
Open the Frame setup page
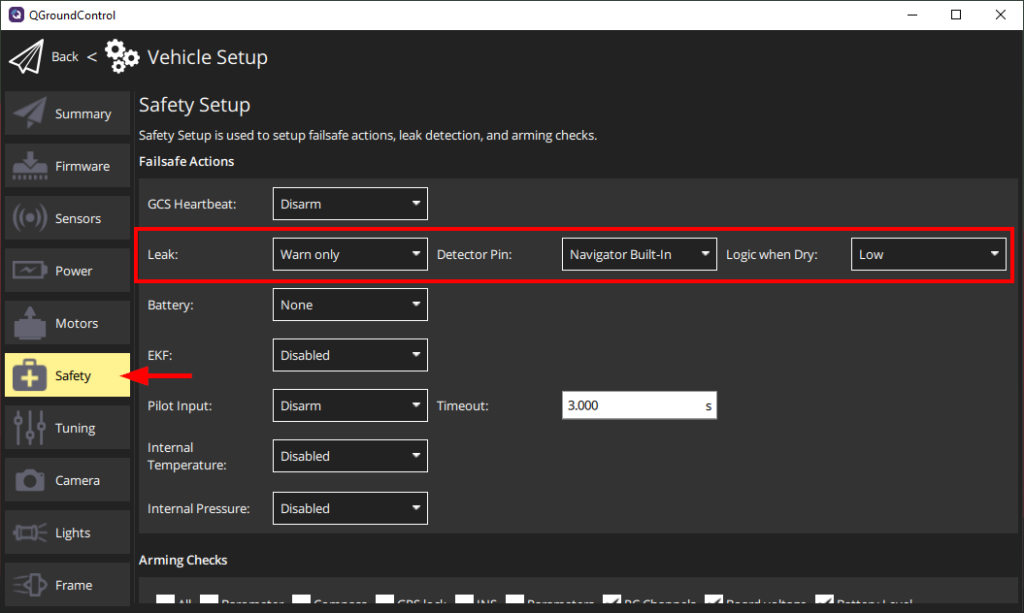coord(68,585)
